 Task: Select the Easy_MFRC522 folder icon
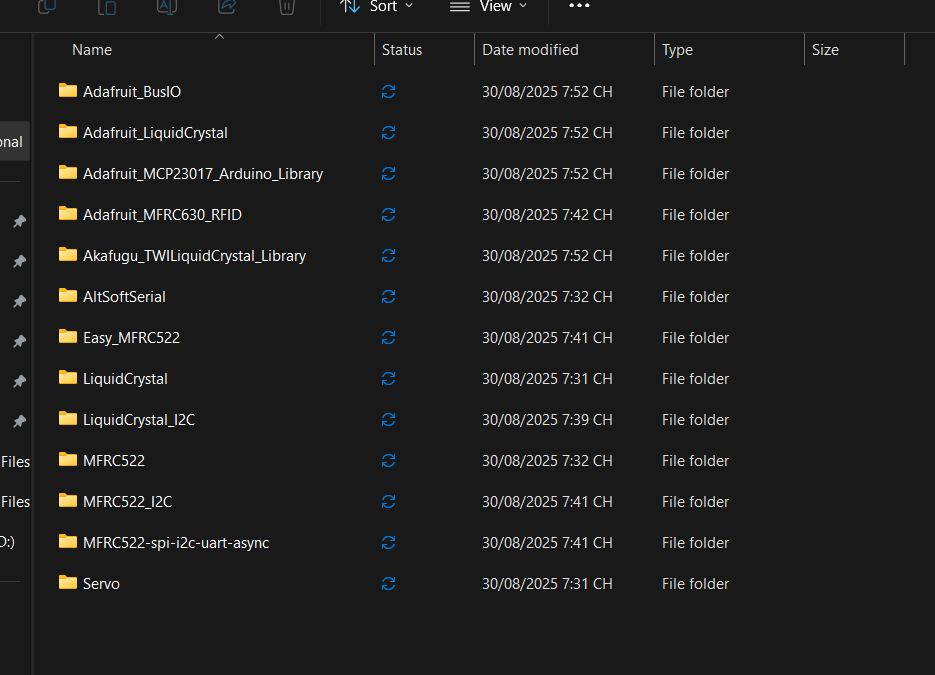coord(68,337)
